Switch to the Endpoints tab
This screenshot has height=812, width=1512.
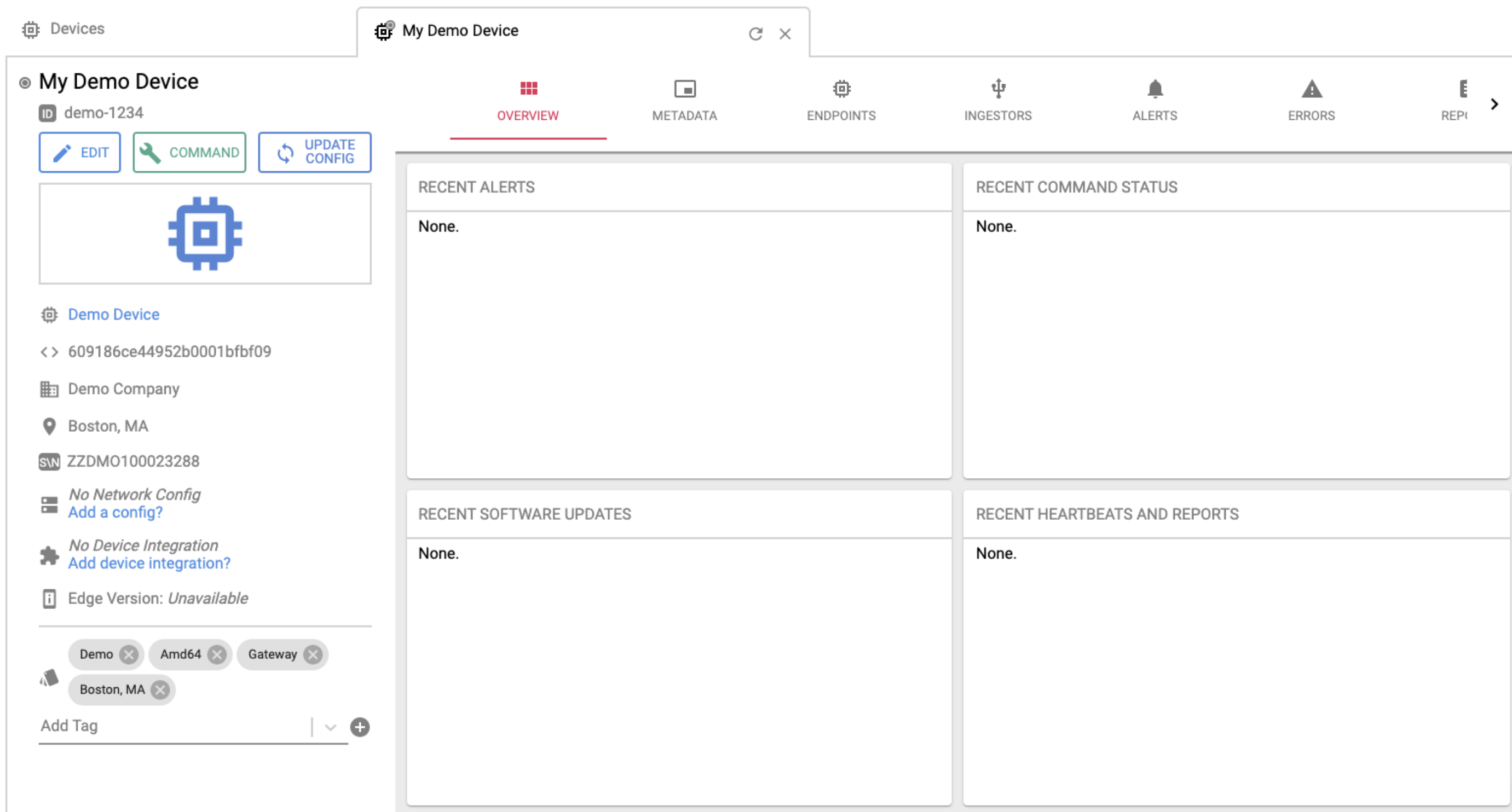pos(840,100)
